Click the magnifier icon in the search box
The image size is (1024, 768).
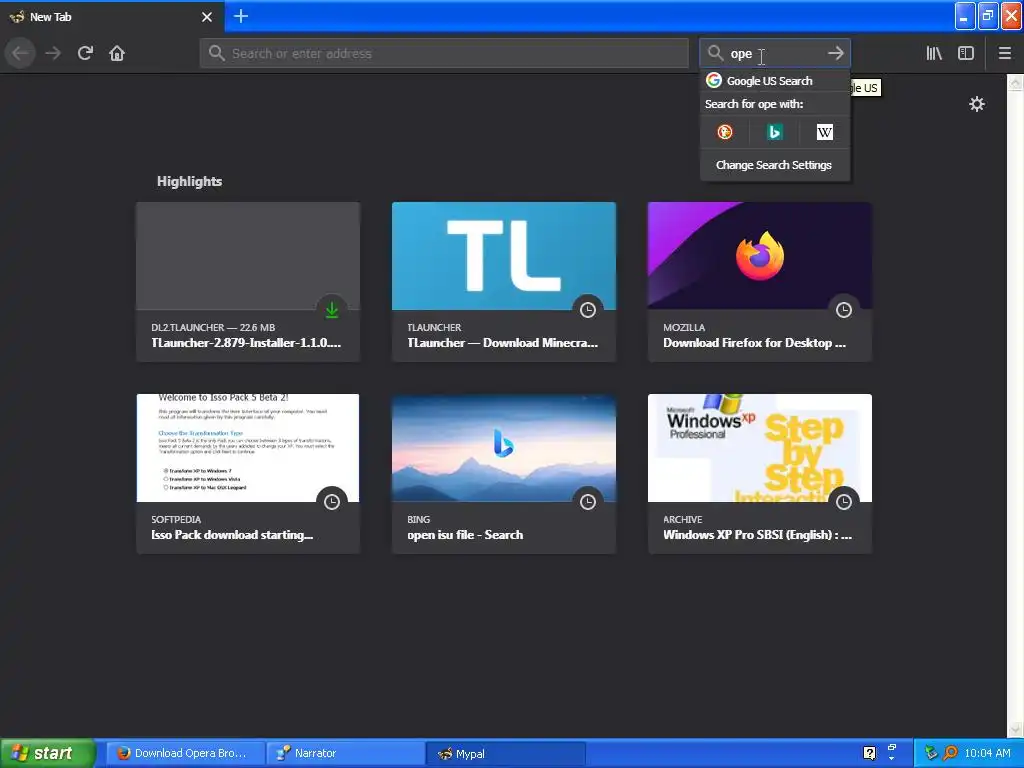click(716, 53)
